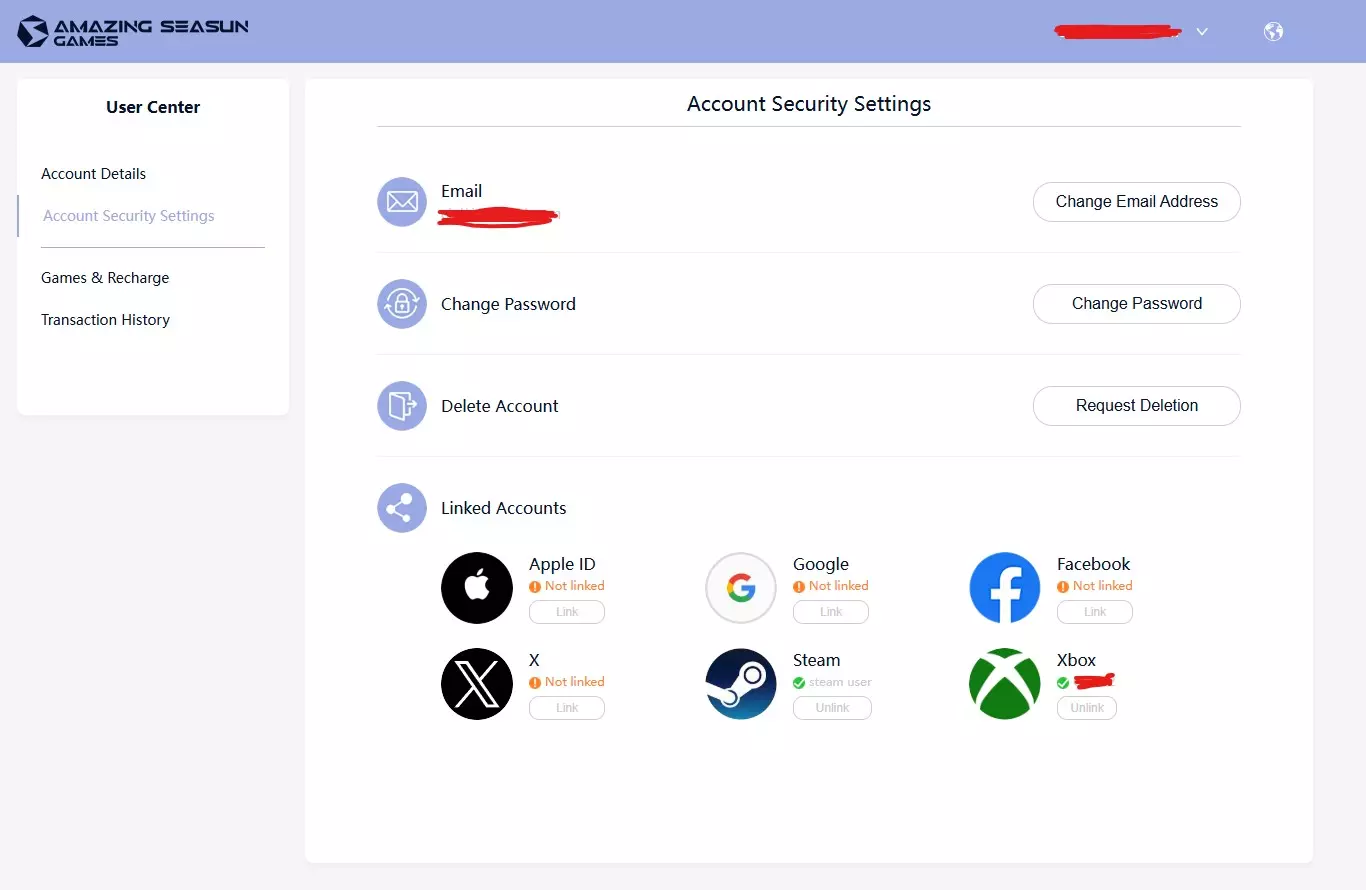
Task: Click the Facebook logo
Action: [x=1005, y=588]
